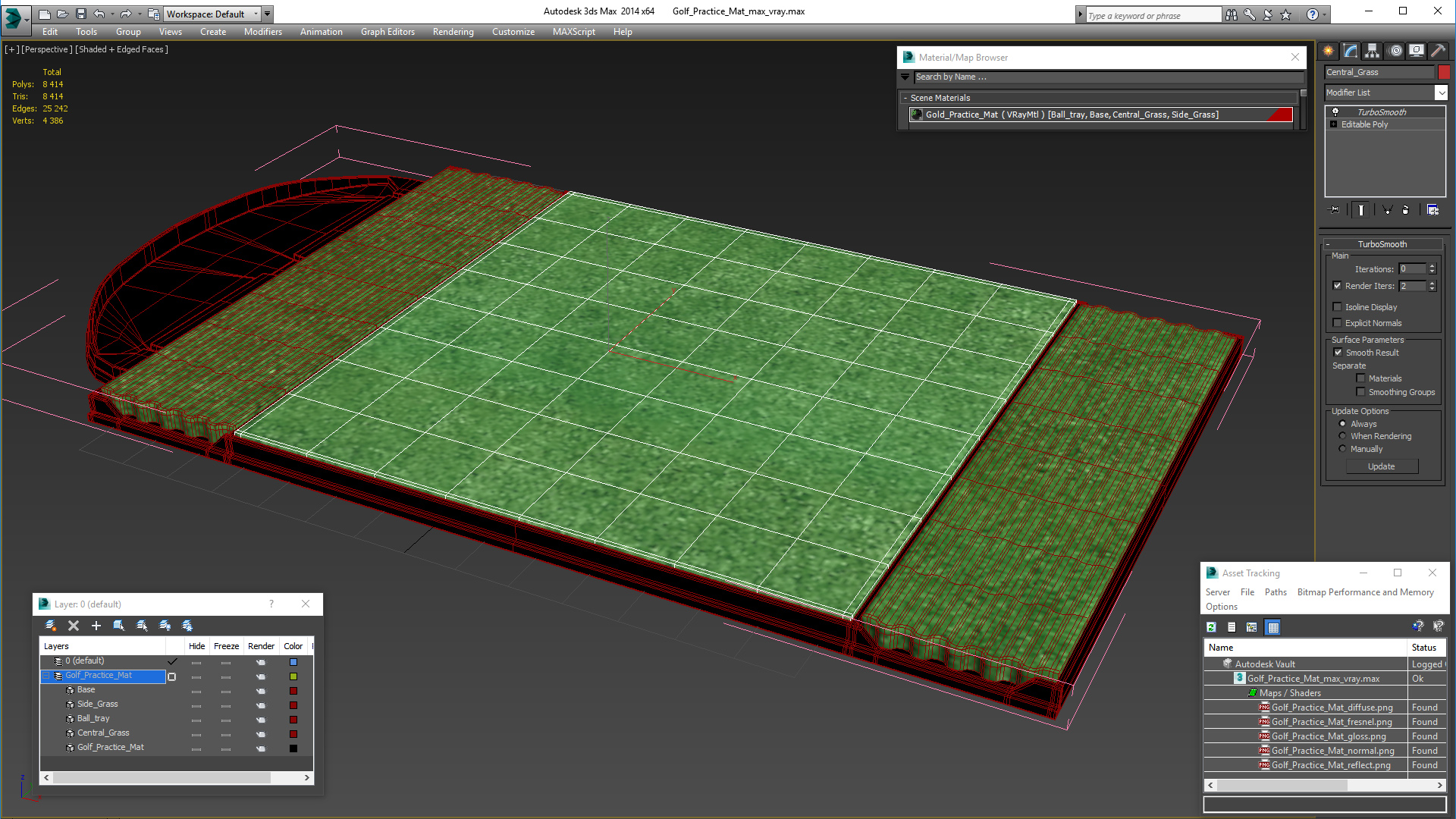Open the Motion command panel tab
Screen dimensions: 1456x819
tap(1395, 51)
